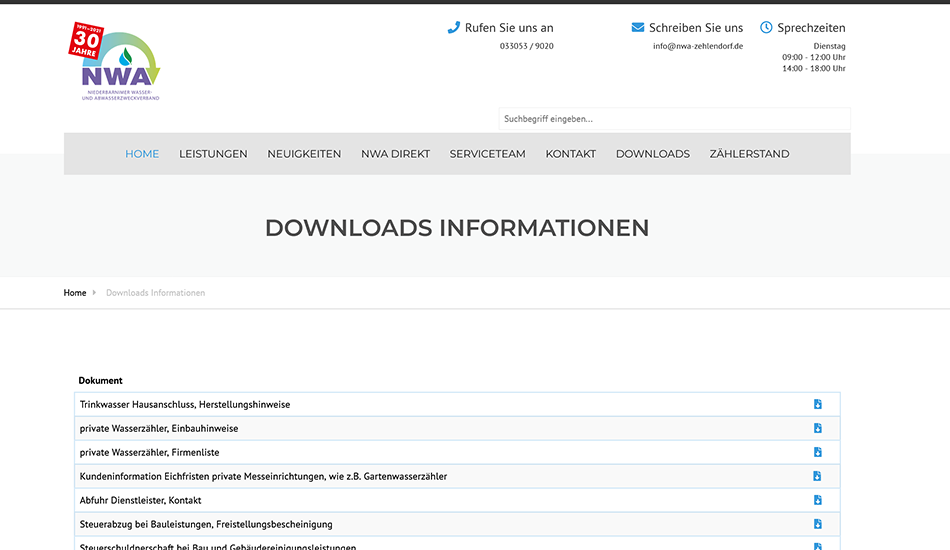Focus the Suchbegriff eingeben search field
Viewport: 950px width, 550px height.
click(673, 119)
